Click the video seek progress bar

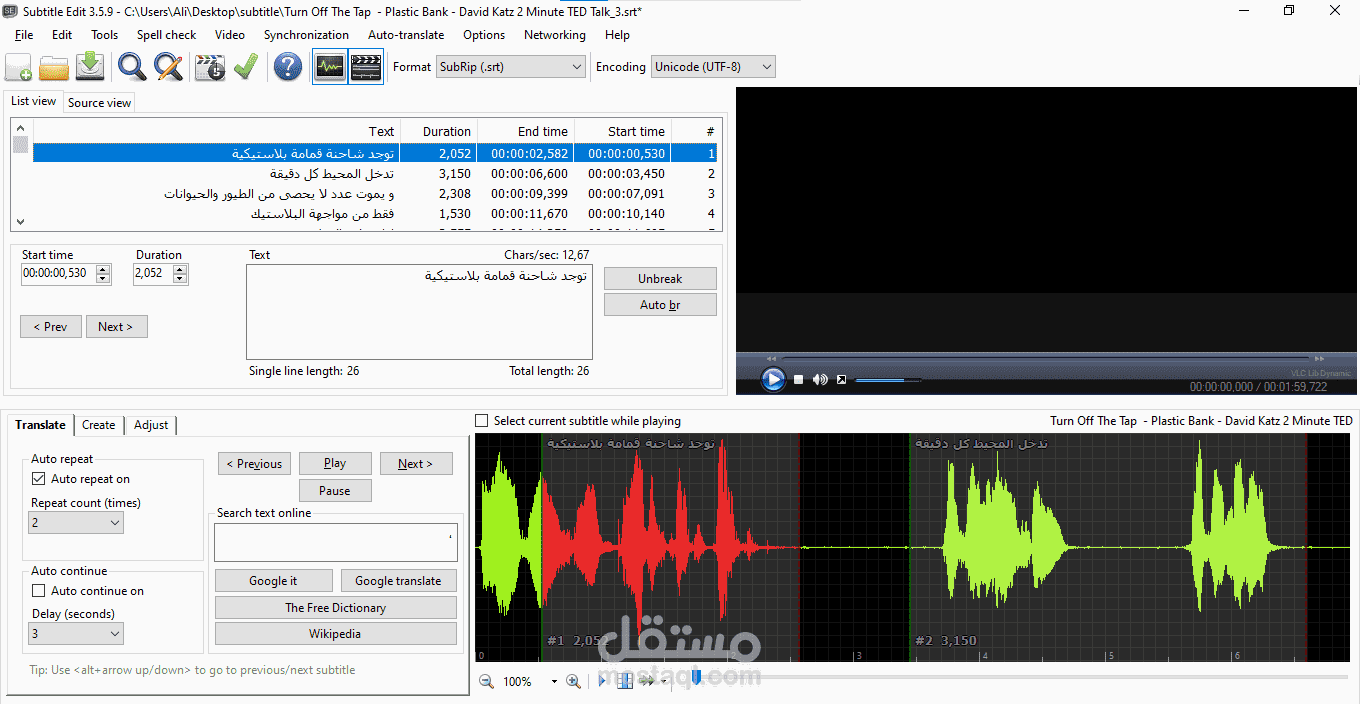pos(1045,358)
